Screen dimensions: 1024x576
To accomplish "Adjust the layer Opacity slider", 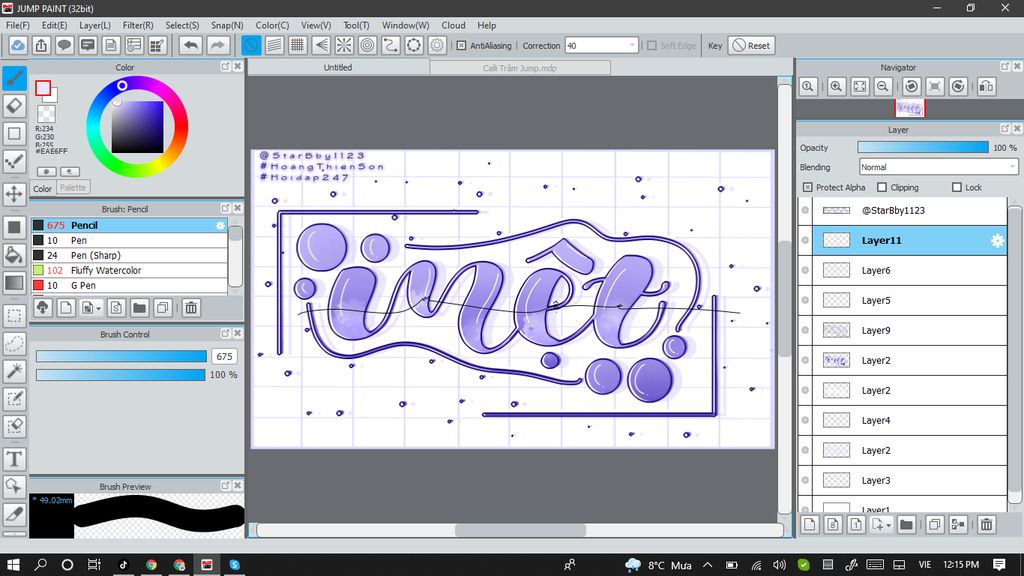I will 923,148.
